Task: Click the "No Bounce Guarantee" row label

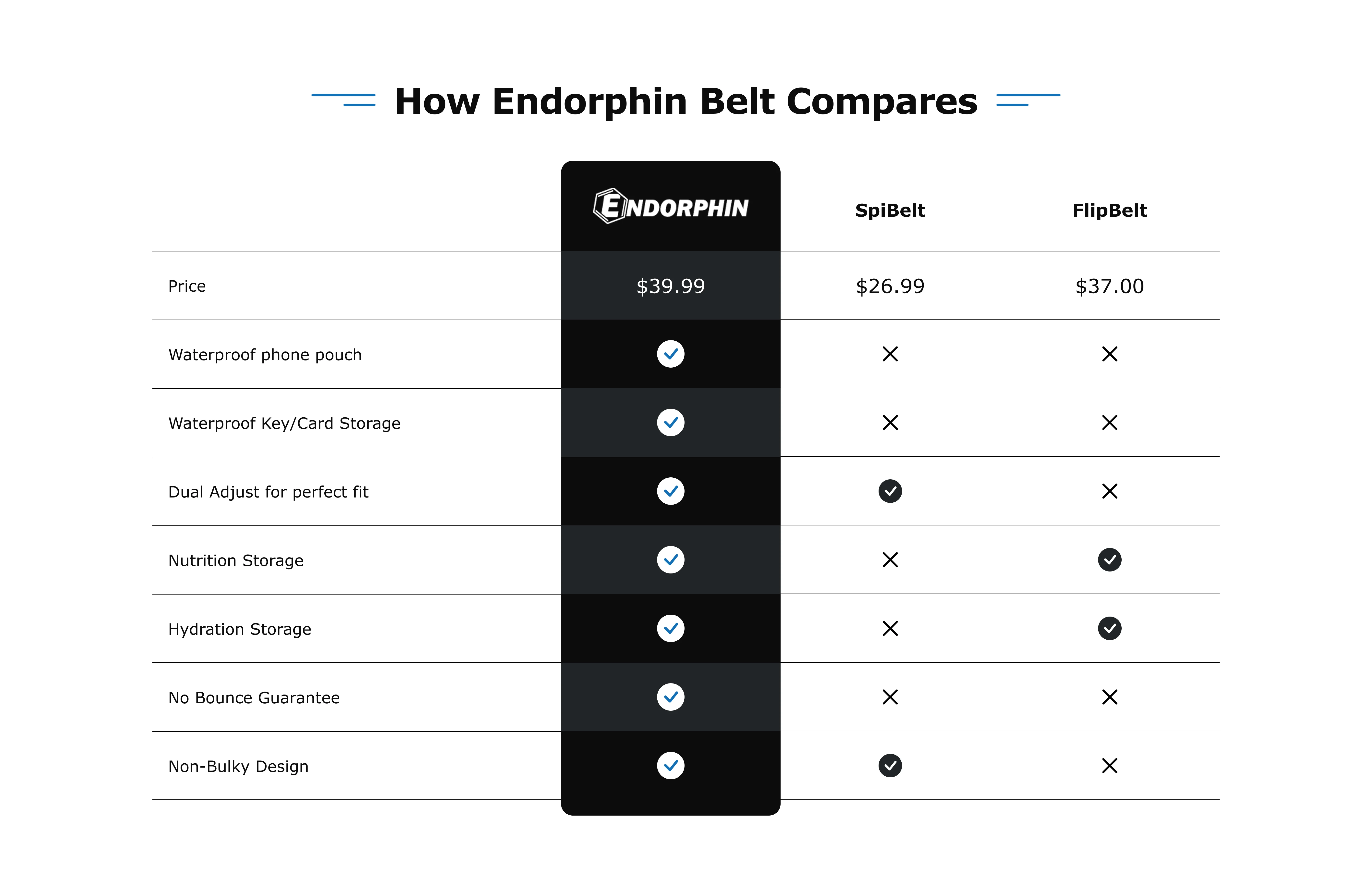Action: [x=254, y=698]
